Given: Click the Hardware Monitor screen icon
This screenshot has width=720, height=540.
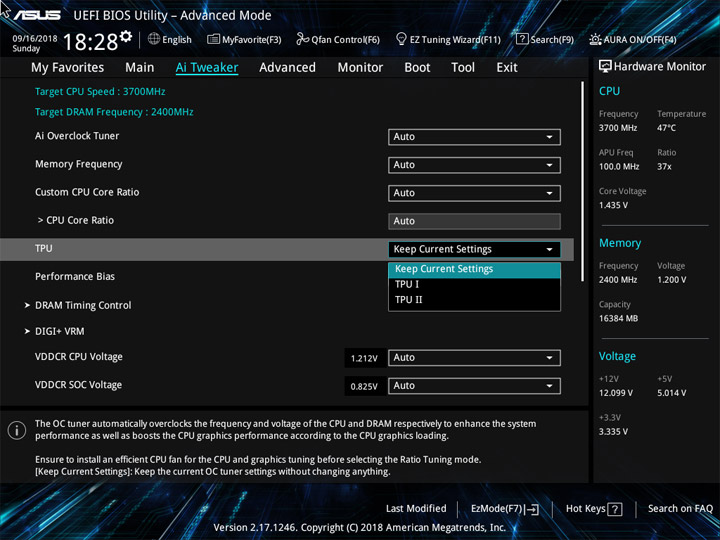Looking at the screenshot, I should pyautogui.click(x=605, y=67).
